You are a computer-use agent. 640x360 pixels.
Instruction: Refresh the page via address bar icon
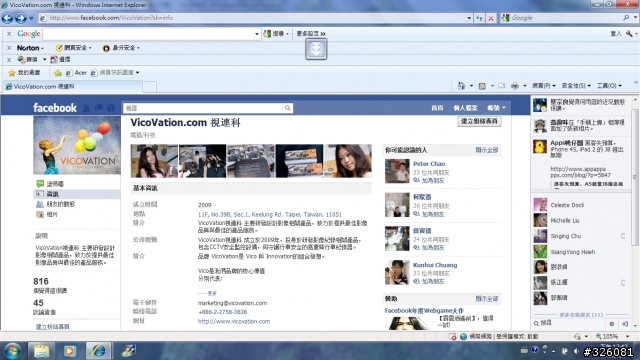tap(479, 18)
